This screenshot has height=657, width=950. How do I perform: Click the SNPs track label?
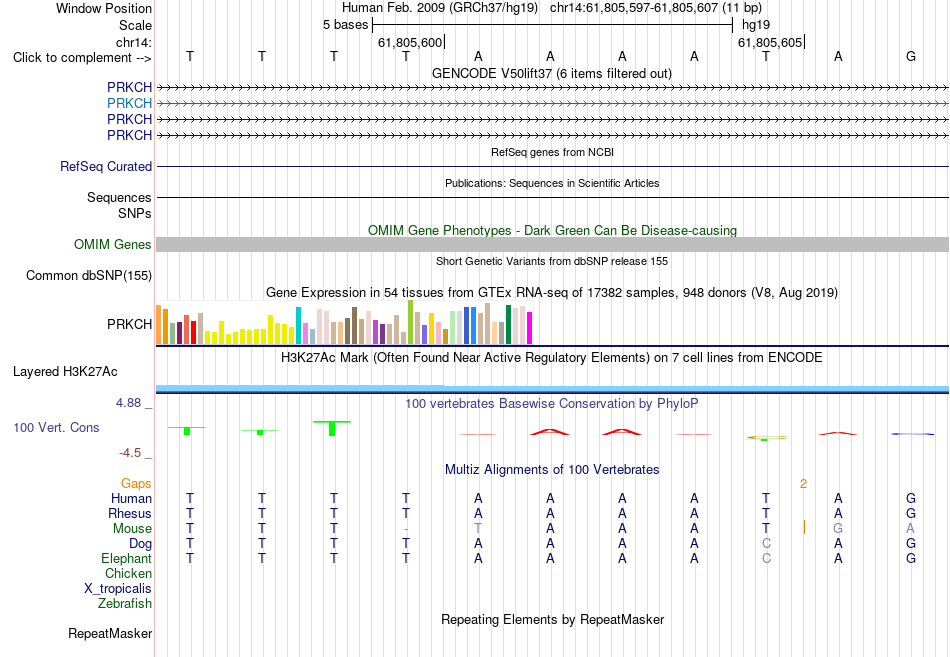[135, 213]
